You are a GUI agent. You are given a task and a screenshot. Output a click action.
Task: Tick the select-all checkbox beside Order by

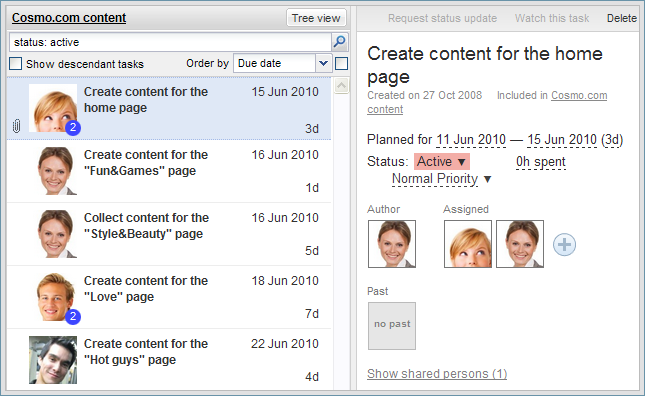(341, 64)
